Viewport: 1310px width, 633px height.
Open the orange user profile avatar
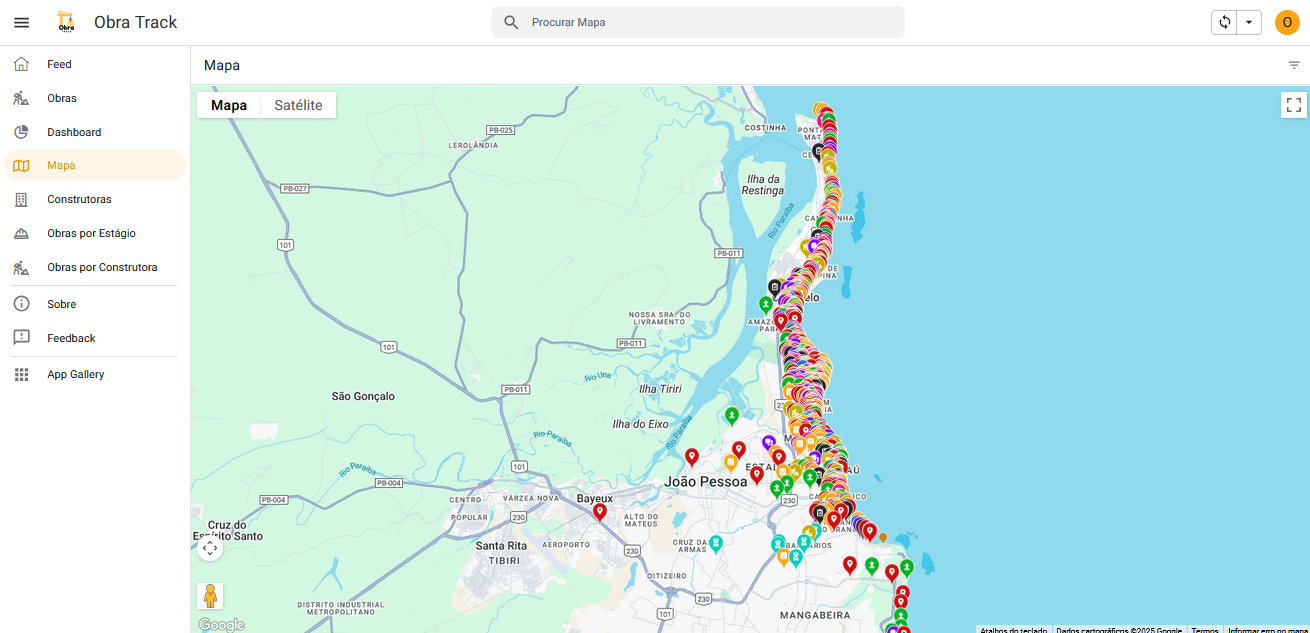1287,22
